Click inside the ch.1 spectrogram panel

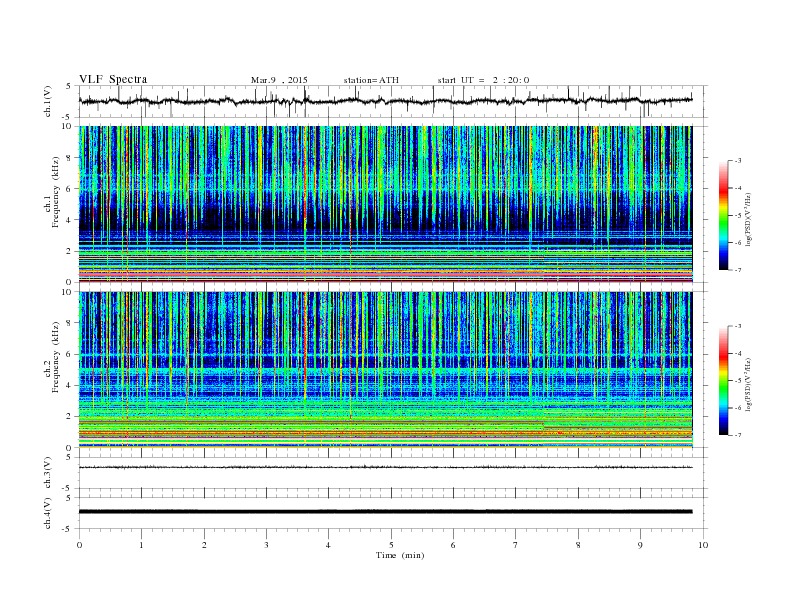[385, 204]
